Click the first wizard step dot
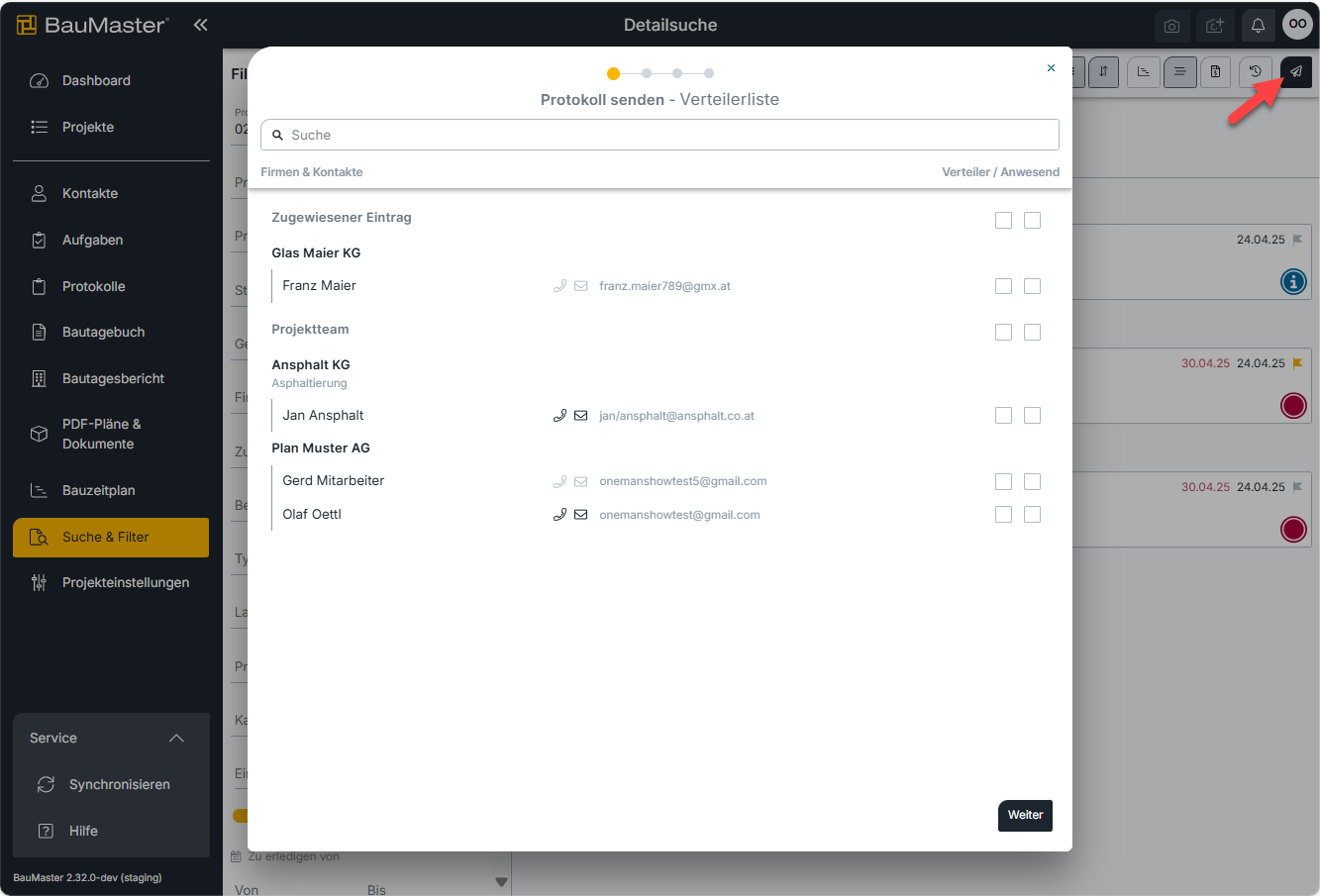The image size is (1320, 896). coord(613,73)
